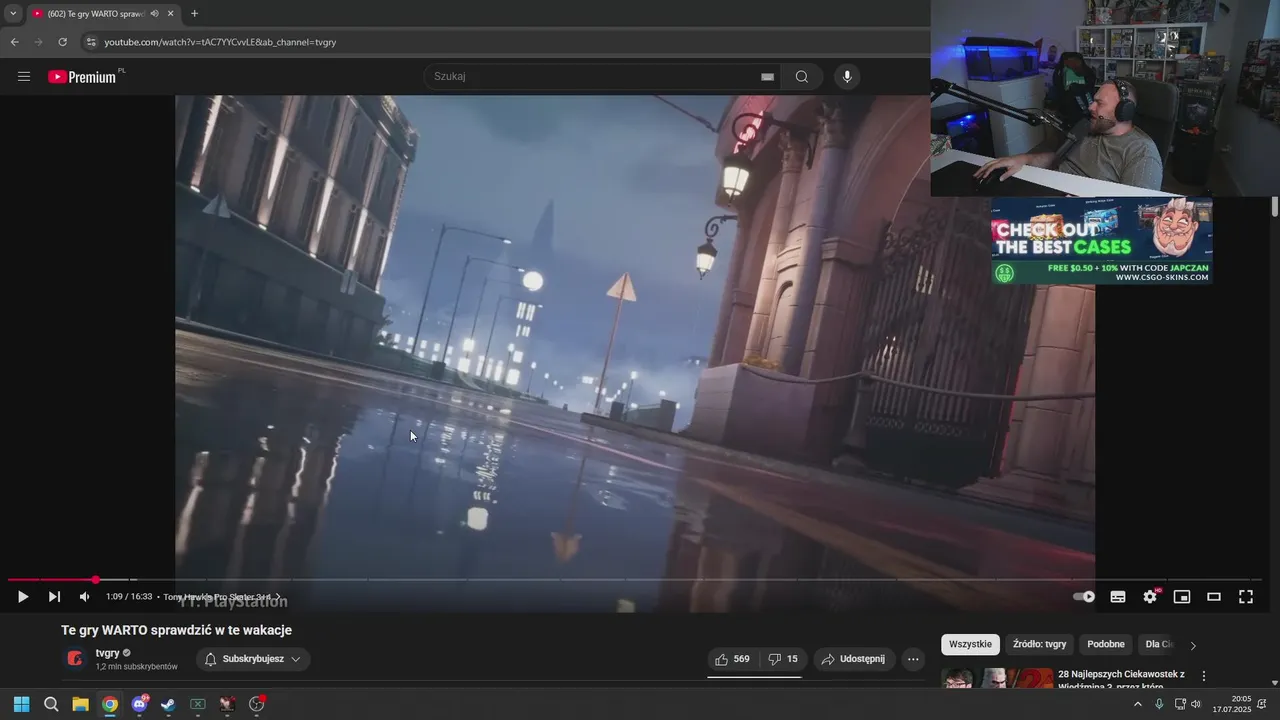The image size is (1280, 720).
Task: Reload the page in the browser
Action: click(x=62, y=42)
